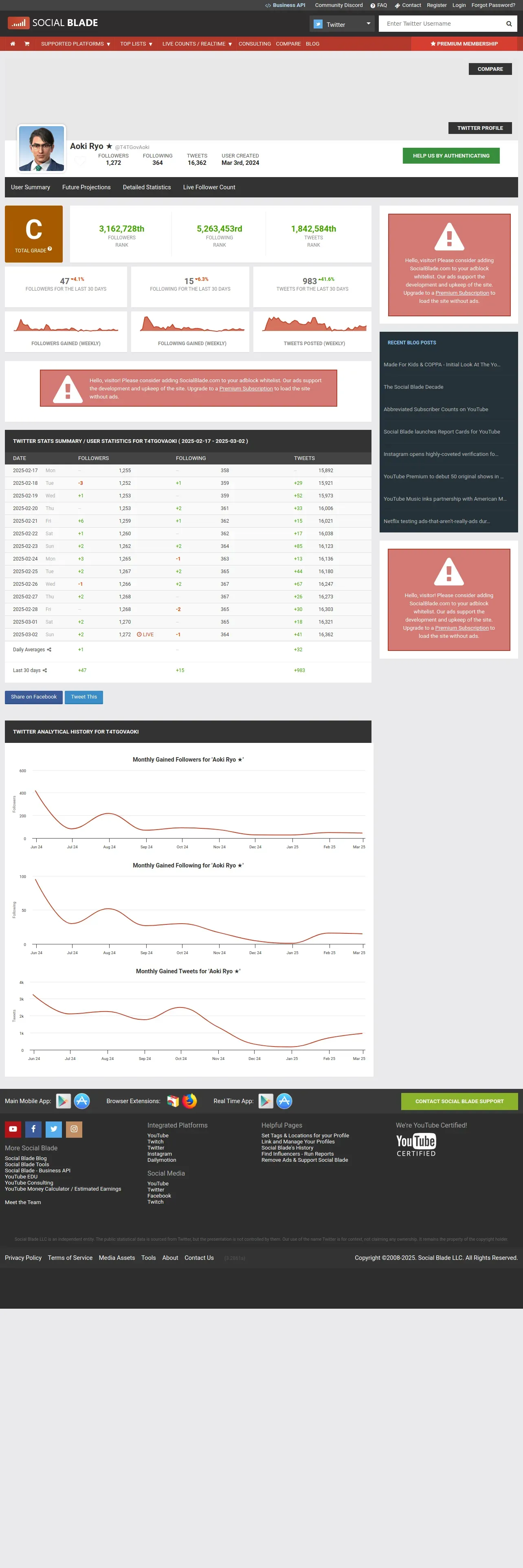Open Community Discord link
The image size is (523, 1568).
[338, 5]
